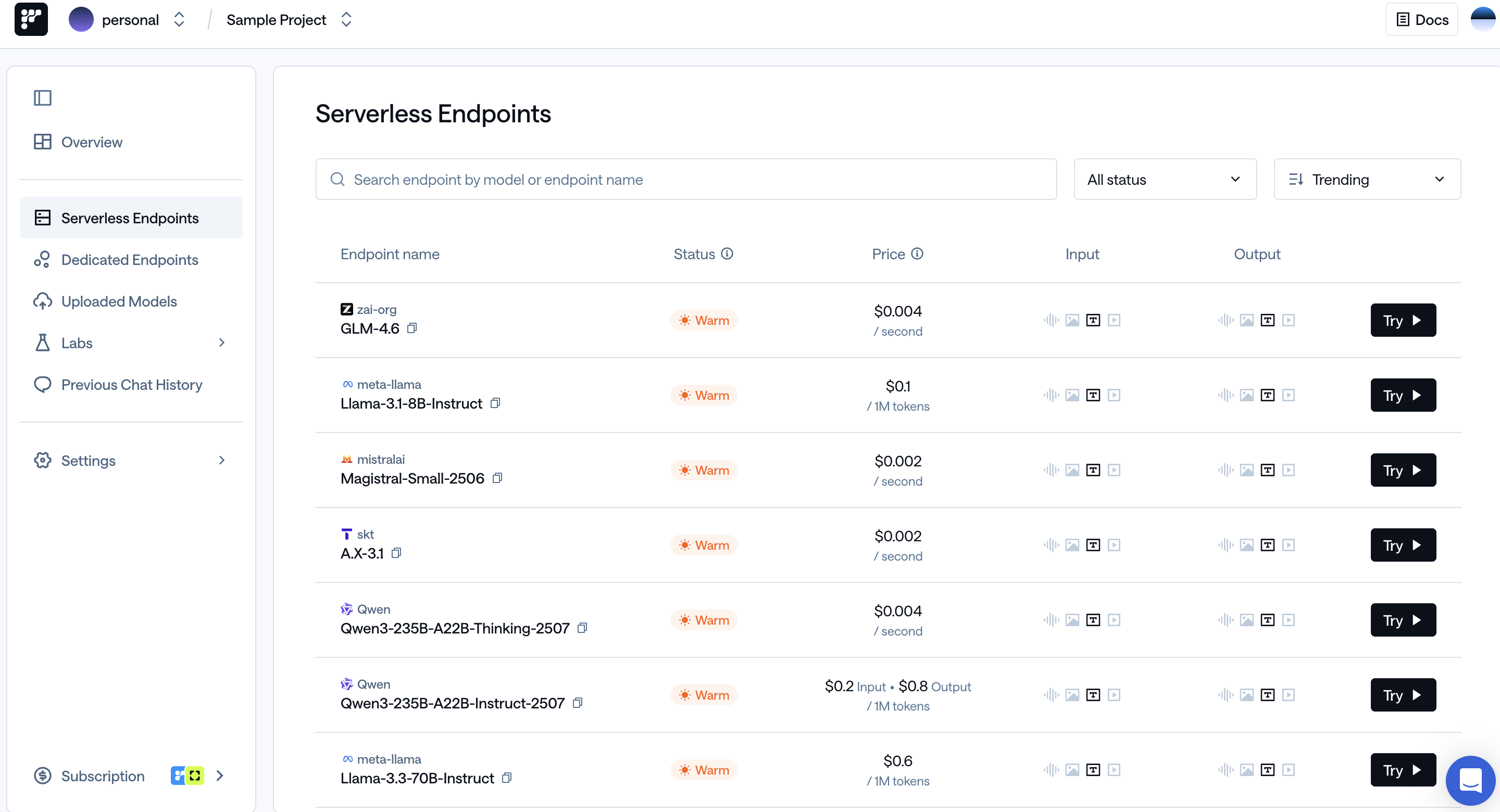This screenshot has width=1500, height=812.
Task: Click the image output icon for Magistral-Small-2506
Action: pyautogui.click(x=1247, y=470)
